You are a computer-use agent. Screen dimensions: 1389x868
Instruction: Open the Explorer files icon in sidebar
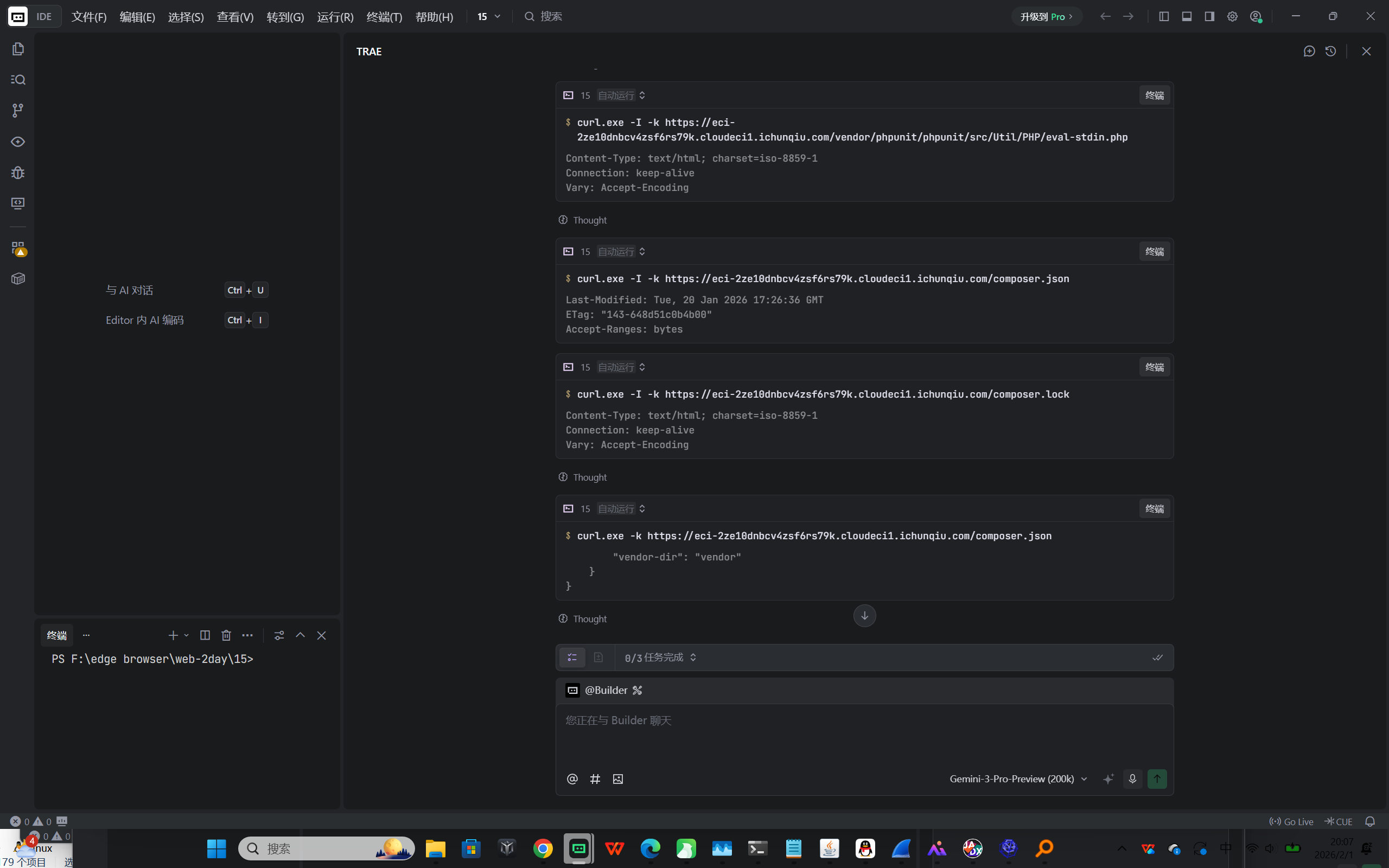[x=18, y=49]
